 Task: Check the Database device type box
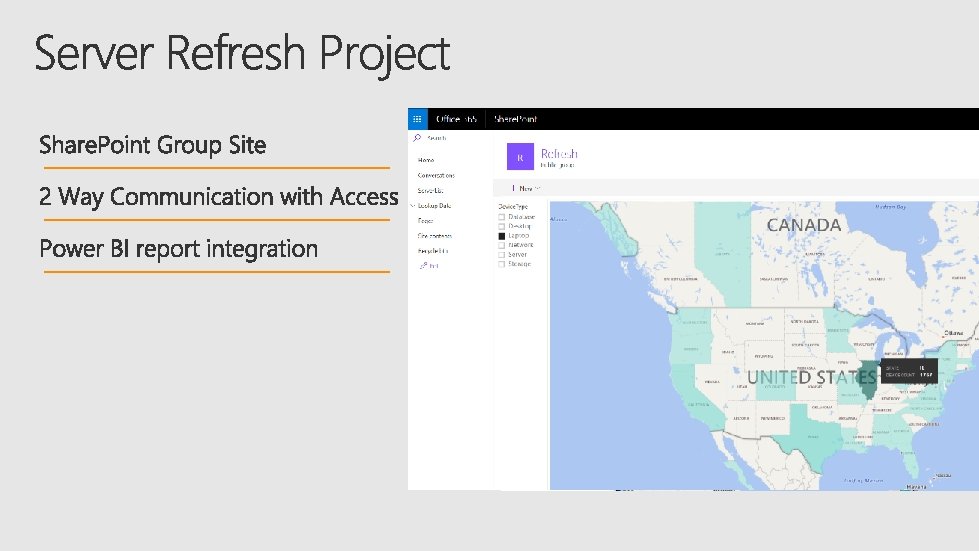click(501, 216)
